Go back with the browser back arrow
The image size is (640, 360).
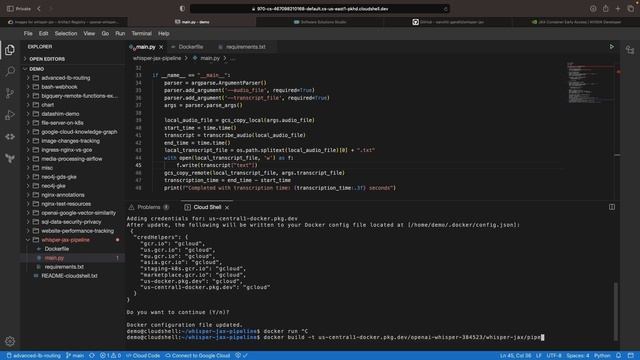[x=39, y=9]
